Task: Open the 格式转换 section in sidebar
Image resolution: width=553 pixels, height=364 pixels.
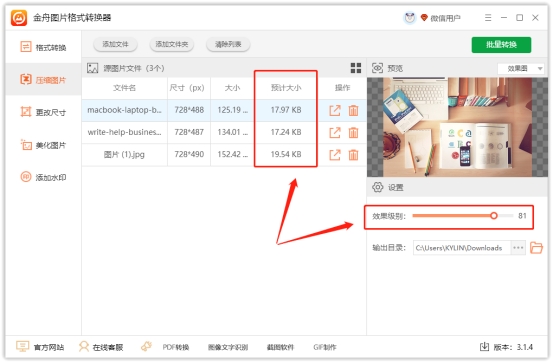Action: 43,47
